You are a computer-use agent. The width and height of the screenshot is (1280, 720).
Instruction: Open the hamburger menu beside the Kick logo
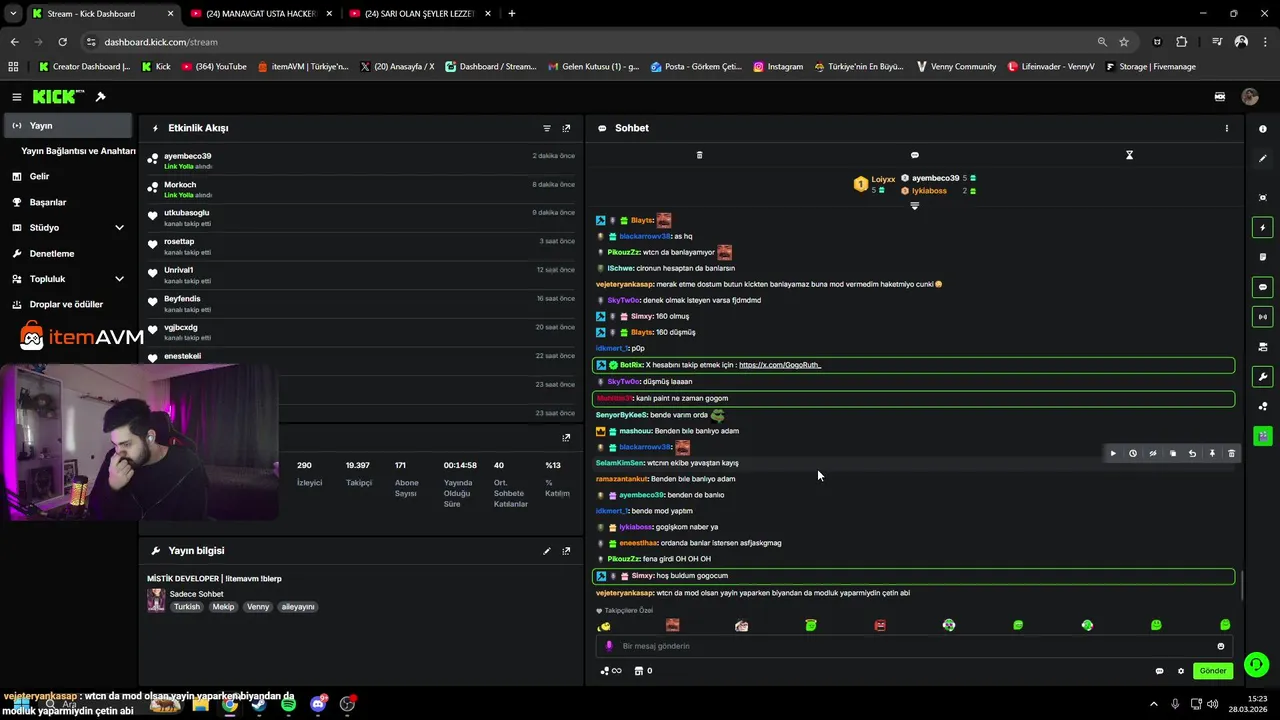(x=17, y=97)
